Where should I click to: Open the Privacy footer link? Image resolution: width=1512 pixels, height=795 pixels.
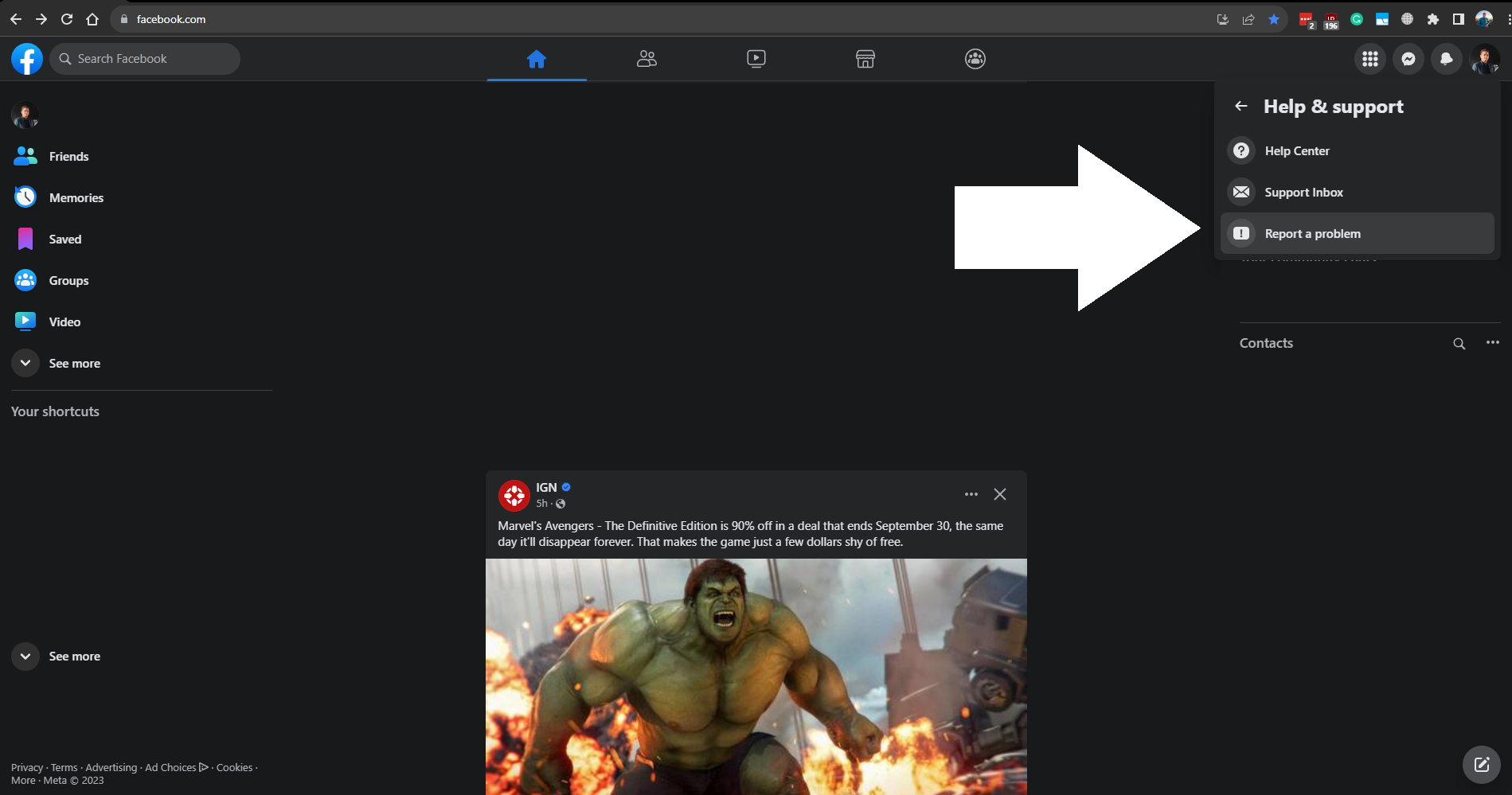click(27, 768)
